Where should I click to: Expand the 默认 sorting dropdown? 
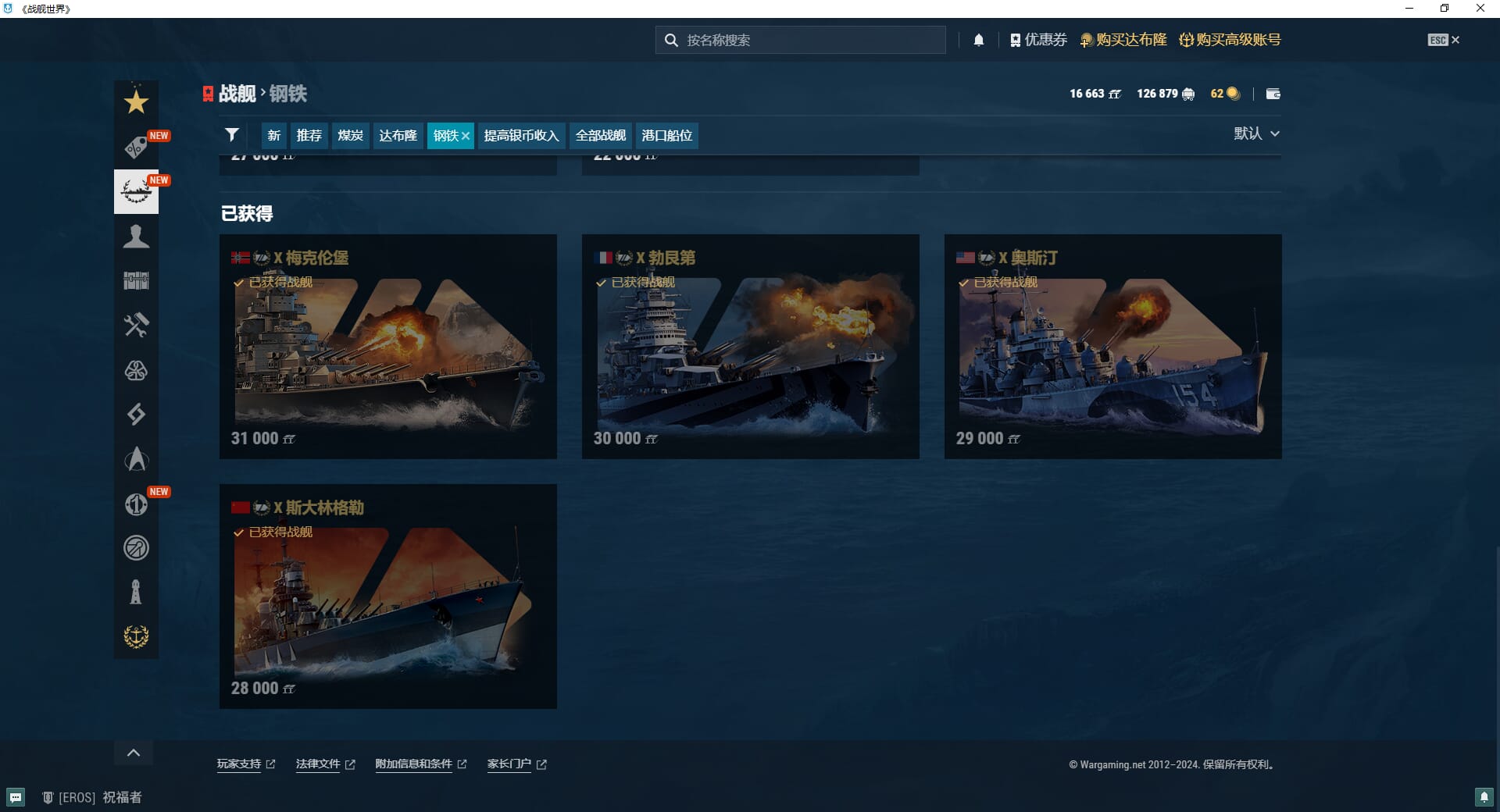tap(1256, 134)
